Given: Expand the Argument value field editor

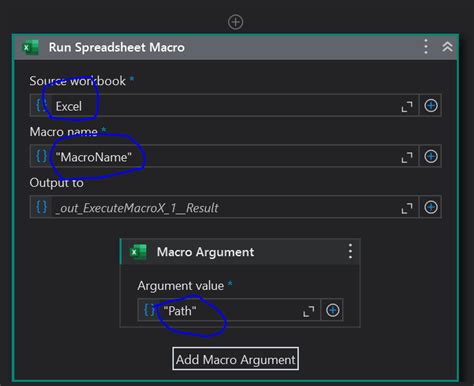Looking at the screenshot, I should [x=309, y=311].
